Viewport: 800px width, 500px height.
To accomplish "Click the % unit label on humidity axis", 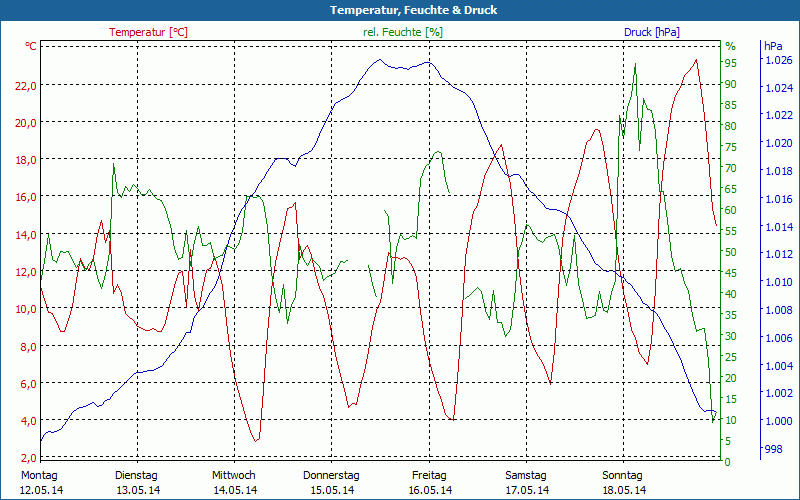I will [730, 46].
